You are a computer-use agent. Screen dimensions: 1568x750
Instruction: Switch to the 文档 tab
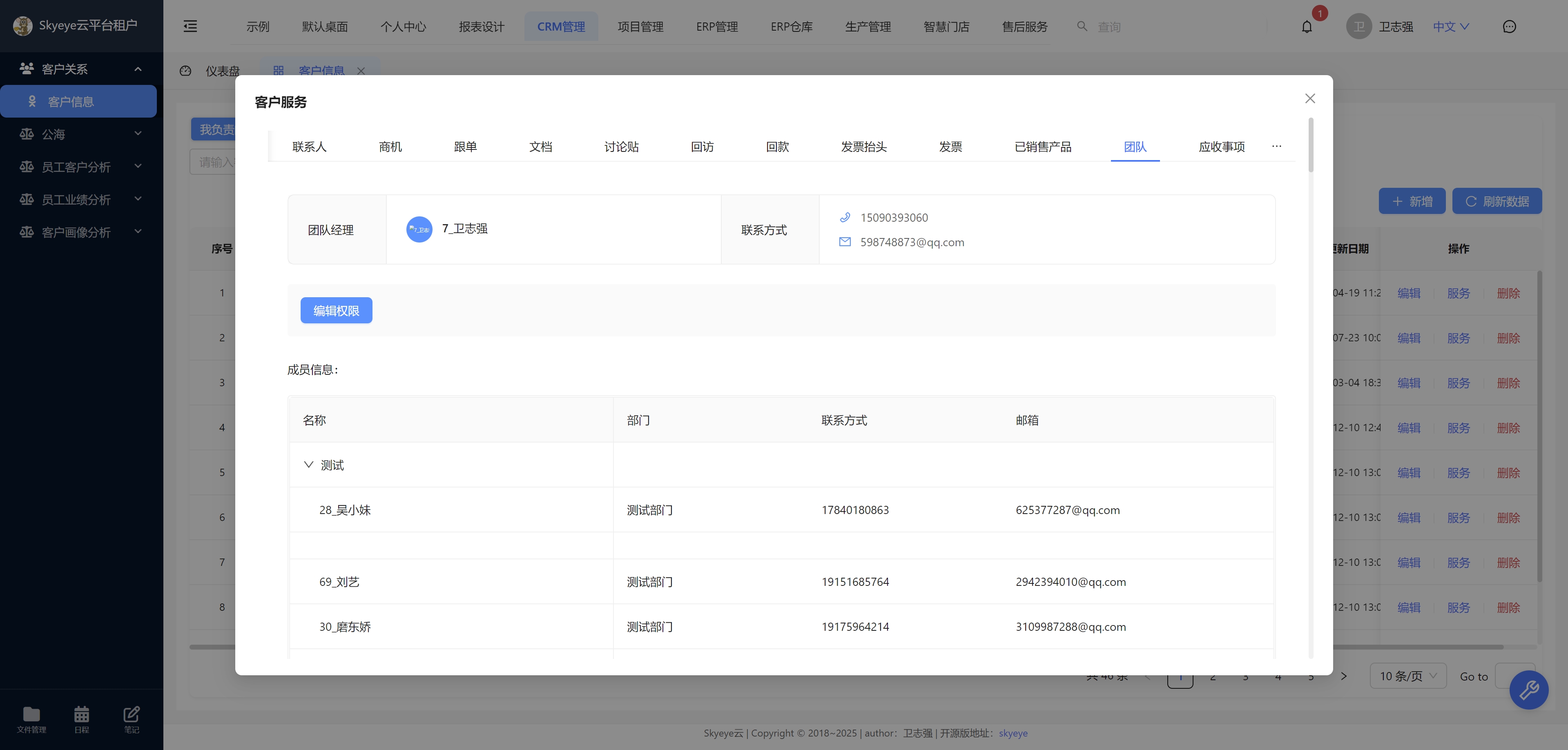pyautogui.click(x=540, y=147)
